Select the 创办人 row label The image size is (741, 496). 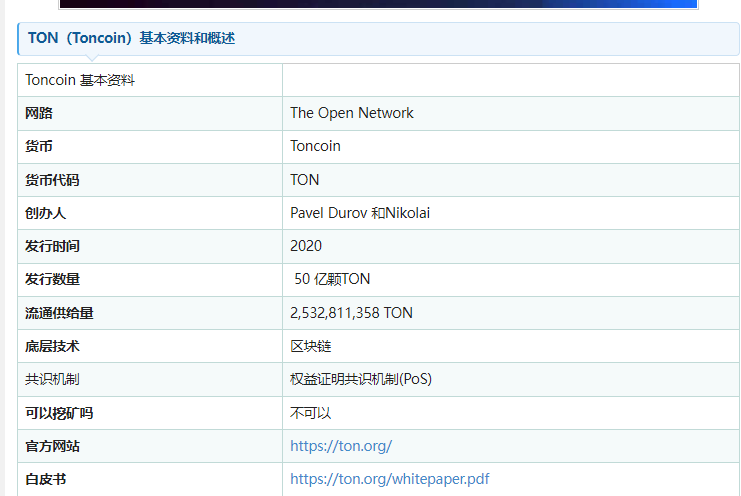pyautogui.click(x=45, y=213)
